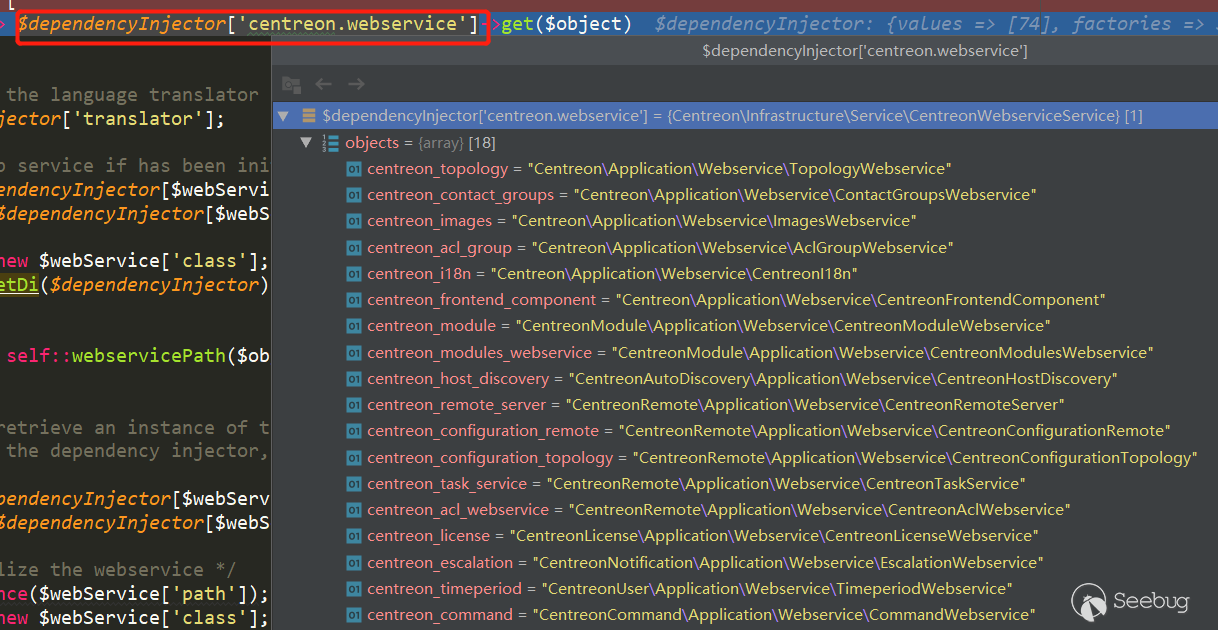Screen dimensions: 1218x630
Task: Click the jector['translator']; code line
Action: [113, 119]
